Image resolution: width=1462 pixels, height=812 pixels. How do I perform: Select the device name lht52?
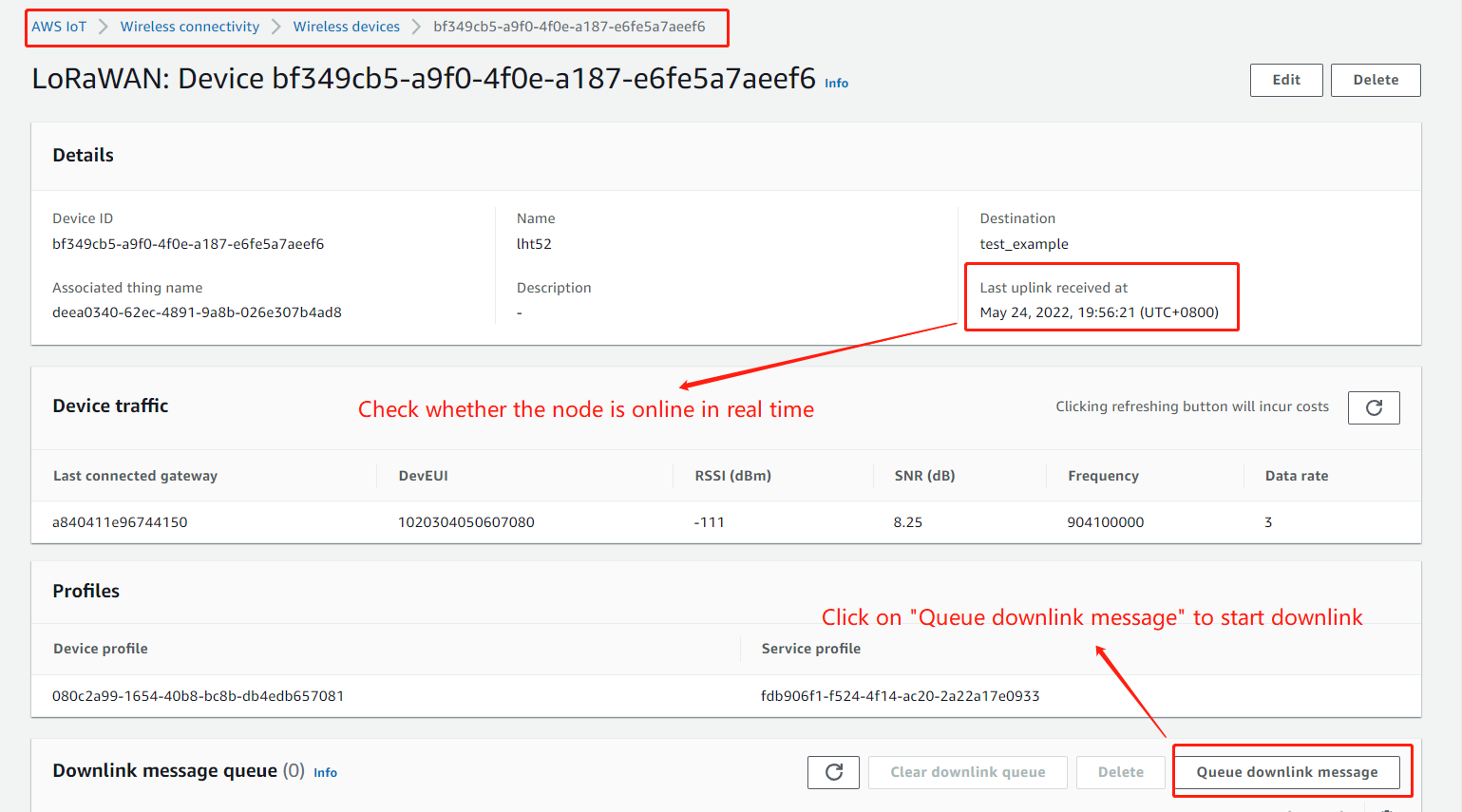(534, 244)
